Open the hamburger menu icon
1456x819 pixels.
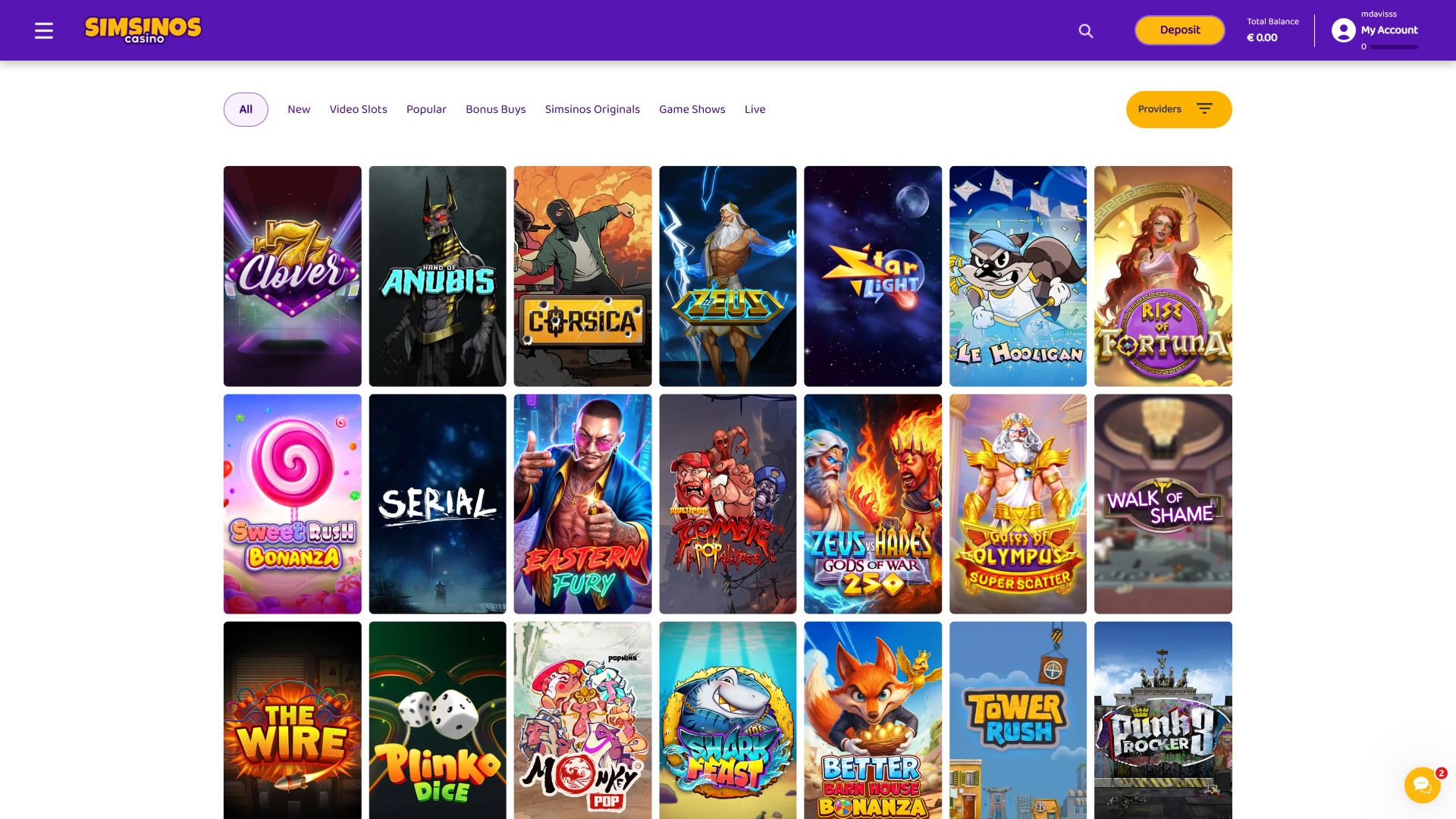click(44, 30)
